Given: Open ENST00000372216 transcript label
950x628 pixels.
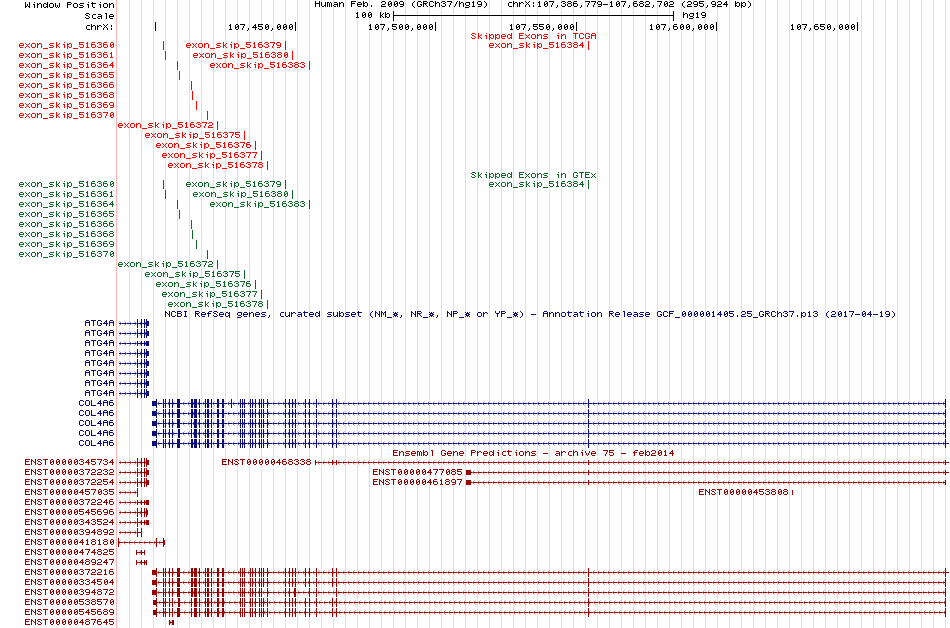Looking at the screenshot, I should pos(69,572).
